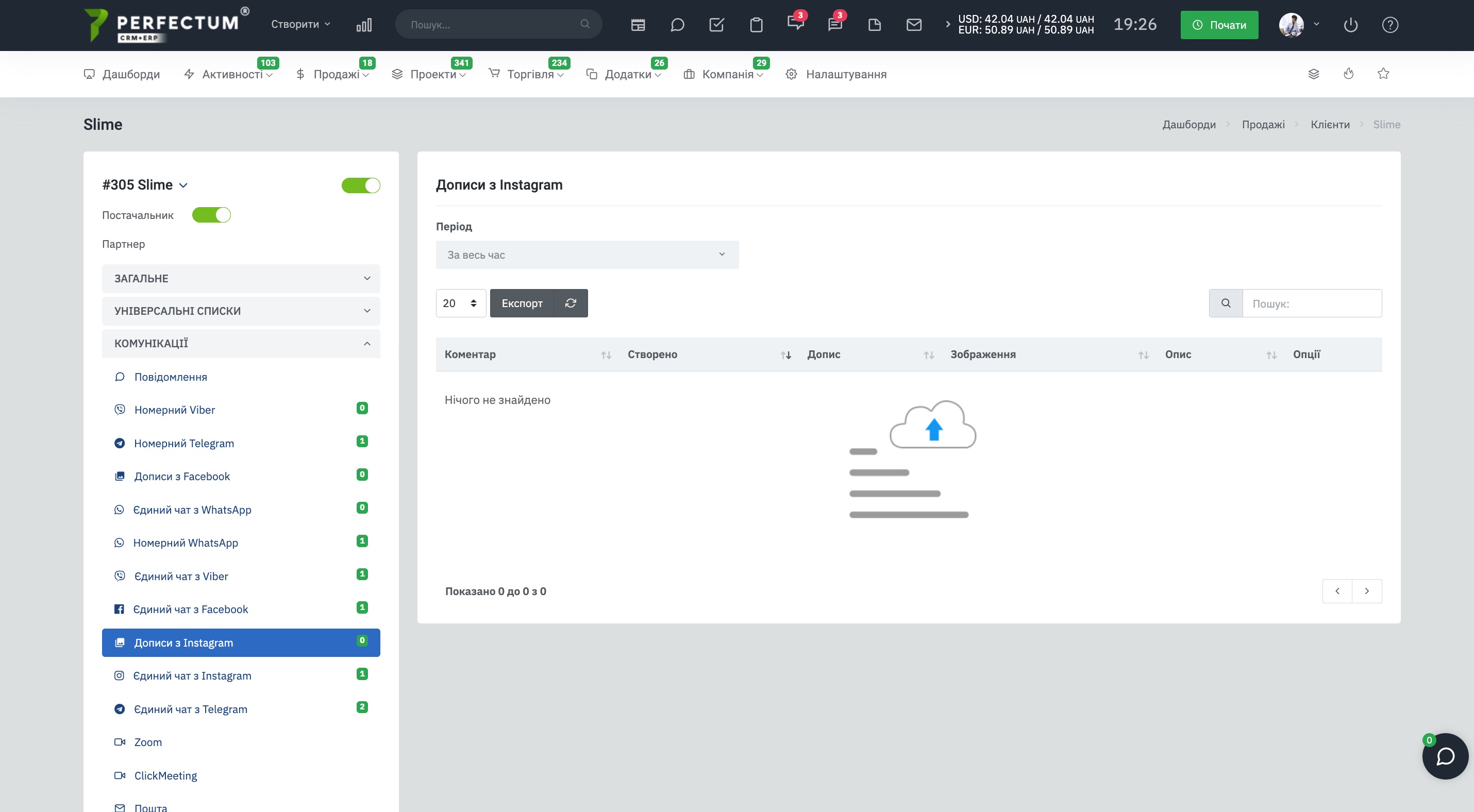Open the Торгівля menu

pos(526,74)
